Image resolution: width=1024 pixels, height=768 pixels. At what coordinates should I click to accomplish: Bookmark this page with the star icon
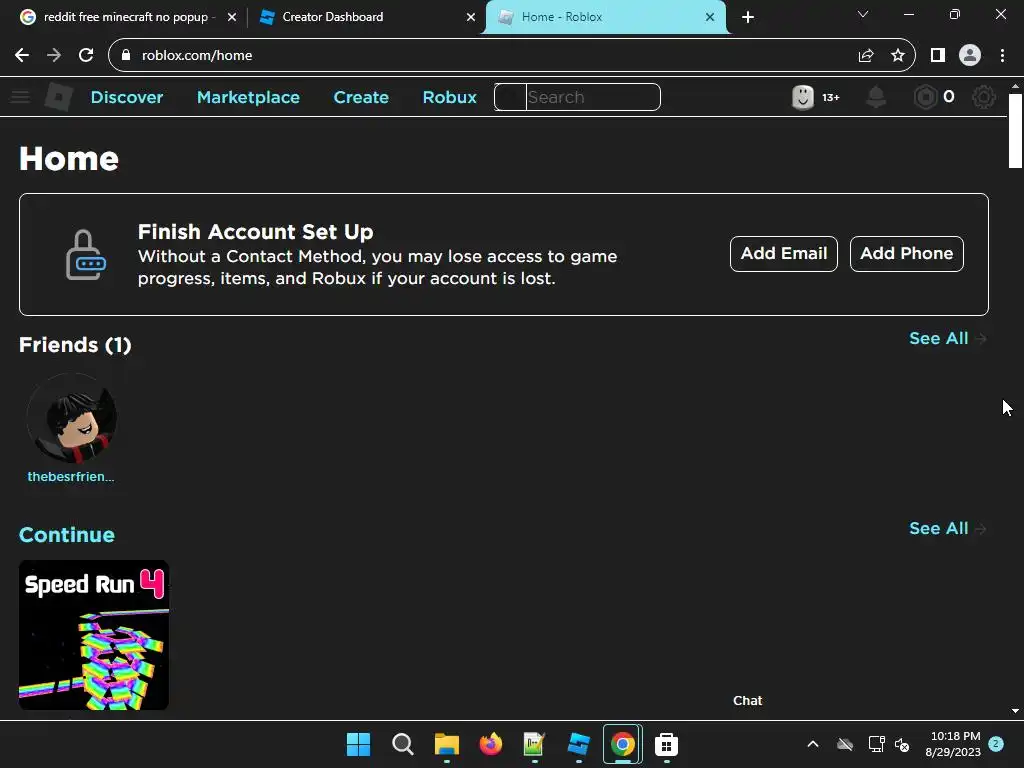click(898, 56)
